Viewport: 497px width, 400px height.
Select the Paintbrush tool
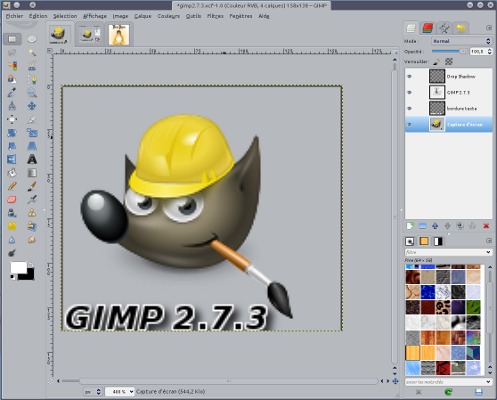tap(32, 186)
